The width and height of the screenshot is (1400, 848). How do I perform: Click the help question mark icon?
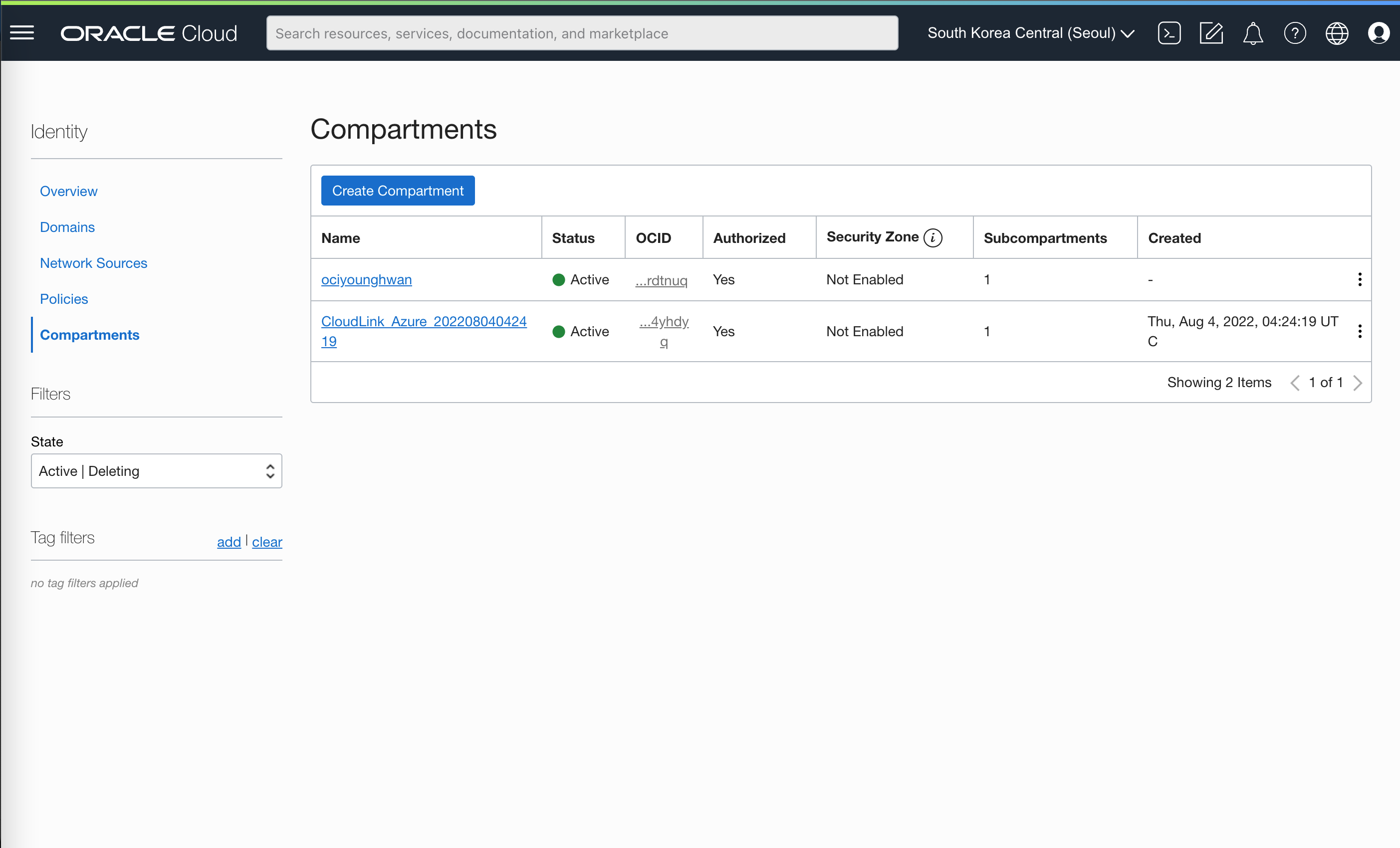click(1295, 33)
